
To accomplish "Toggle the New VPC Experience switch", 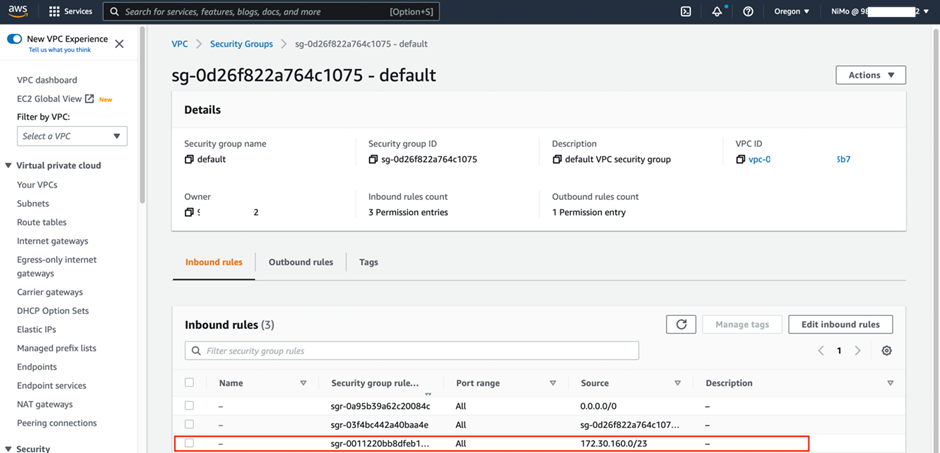I will coord(14,39).
